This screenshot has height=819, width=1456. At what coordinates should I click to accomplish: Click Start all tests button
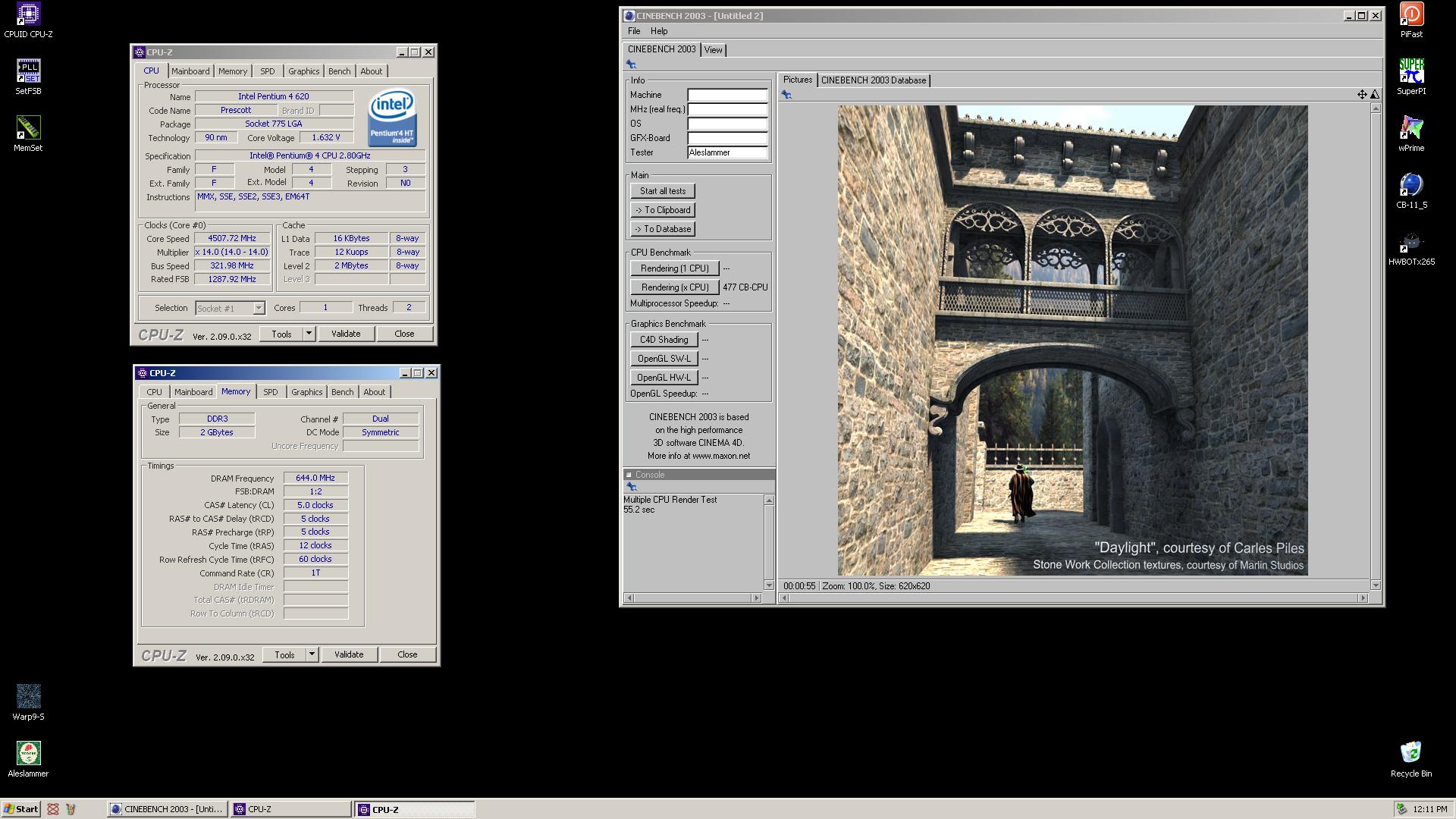coord(663,191)
